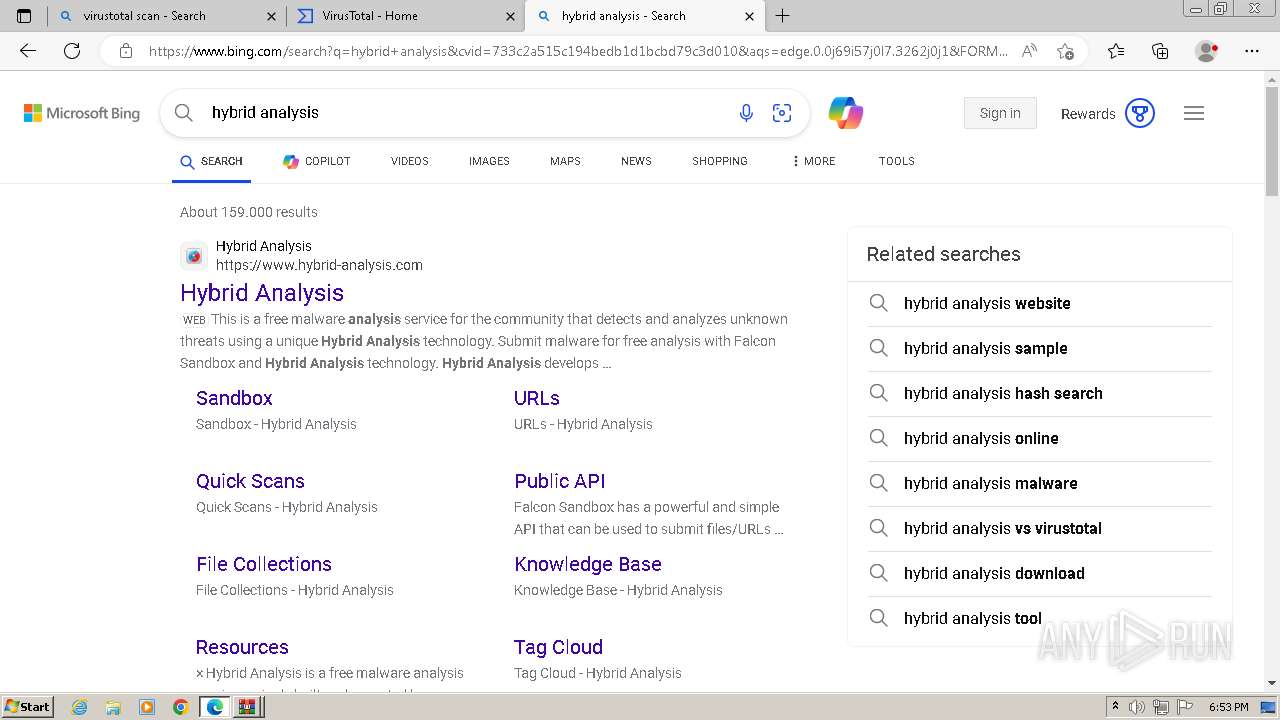Click Hybrid Analysis site favicon
This screenshot has height=720, width=1280.
pyautogui.click(x=194, y=256)
